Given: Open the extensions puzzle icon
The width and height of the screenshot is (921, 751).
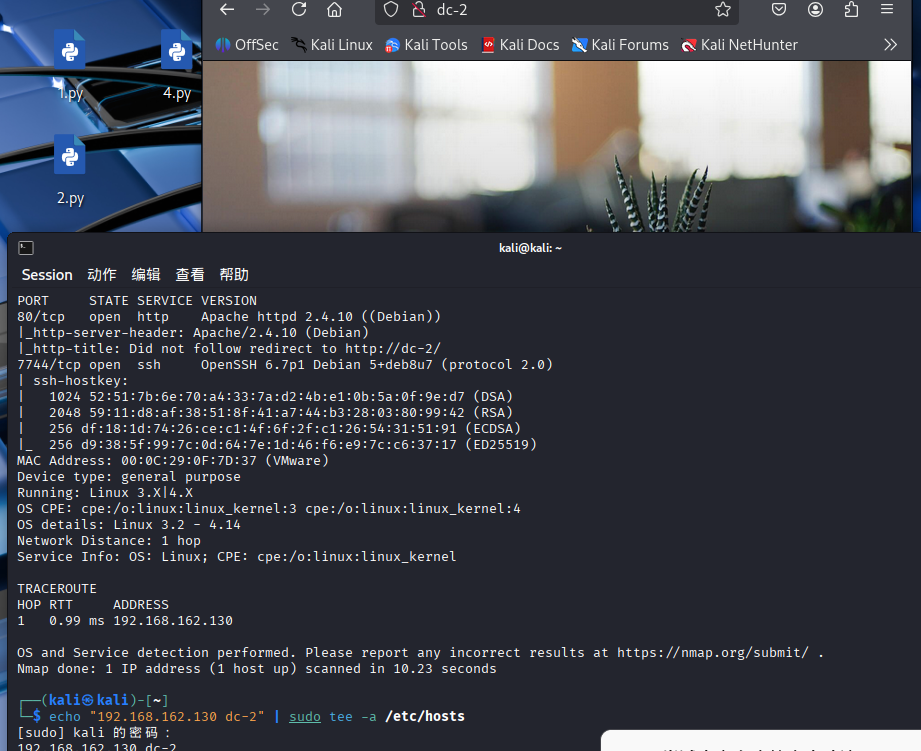Looking at the screenshot, I should coord(851,9).
